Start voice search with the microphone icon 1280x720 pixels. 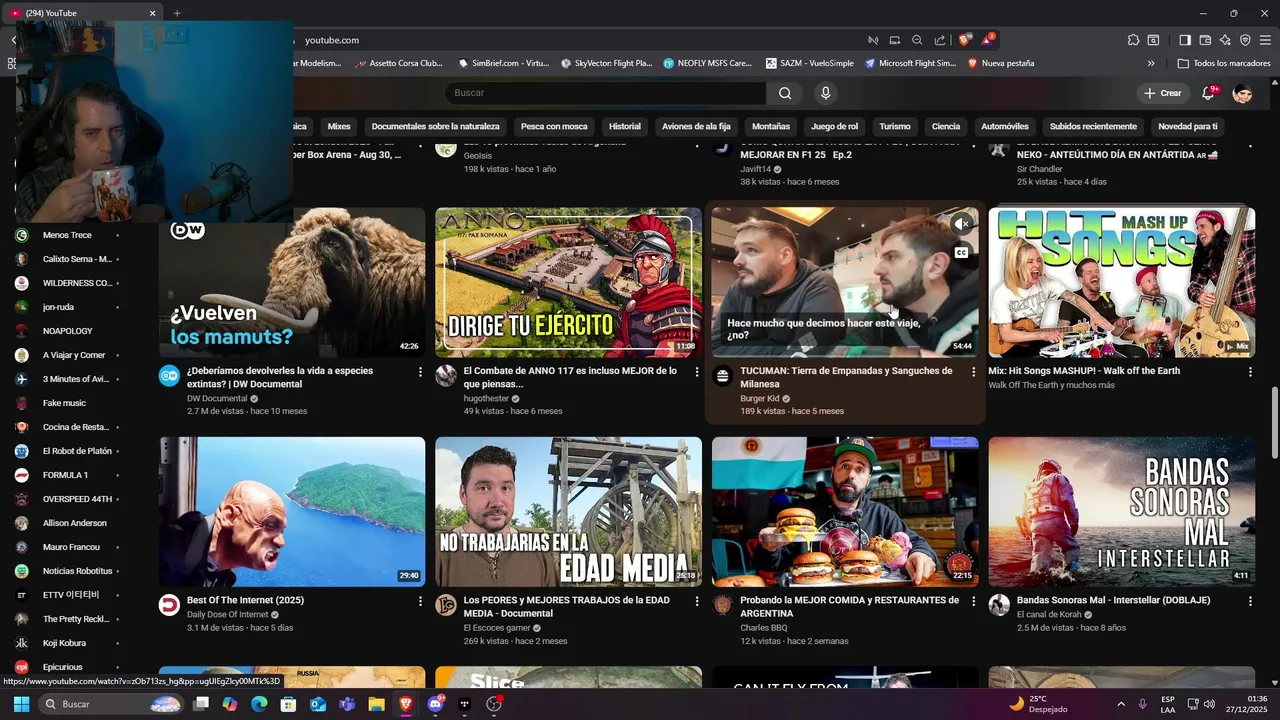825,93
